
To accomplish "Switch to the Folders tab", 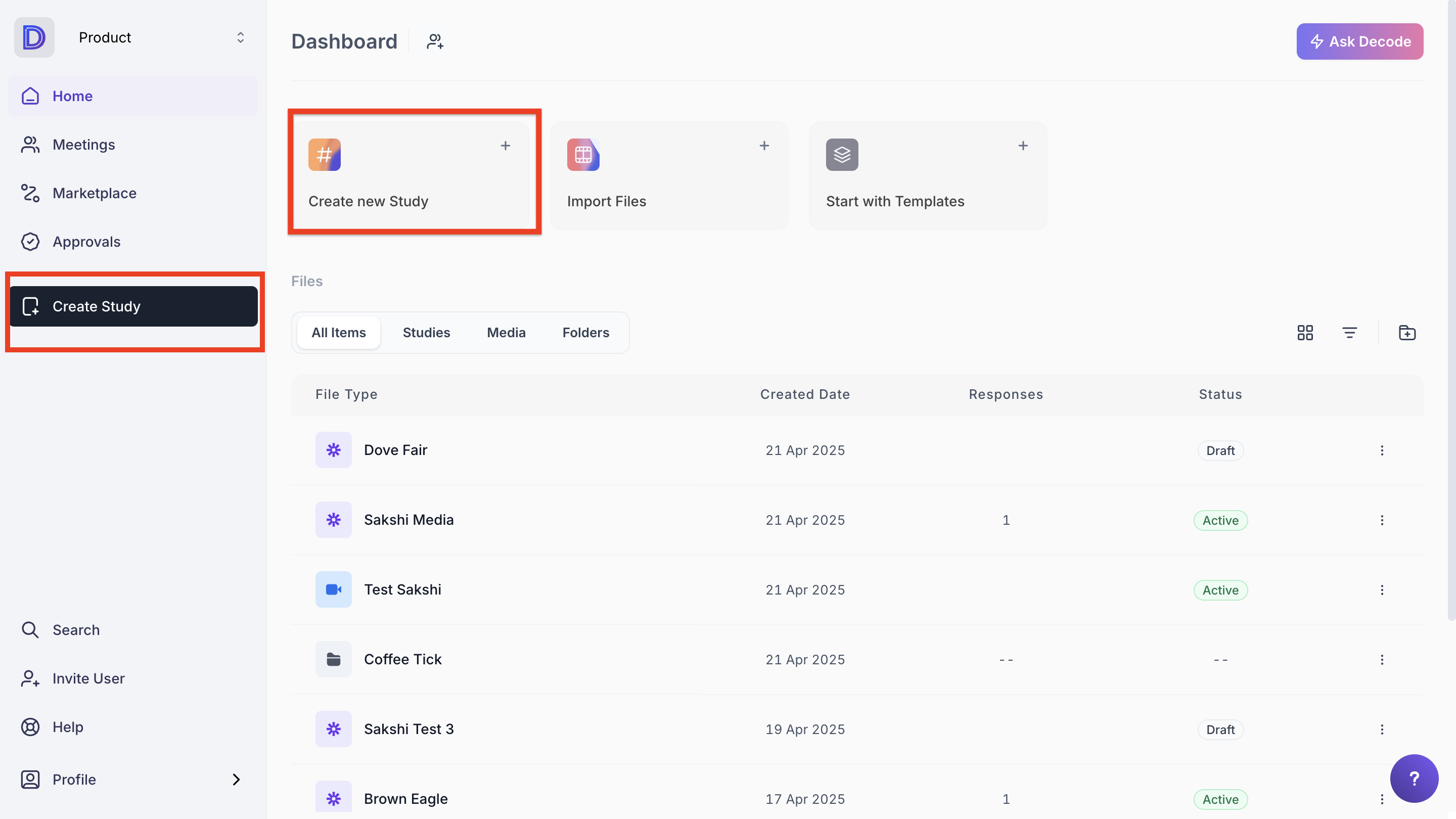I will tap(585, 332).
